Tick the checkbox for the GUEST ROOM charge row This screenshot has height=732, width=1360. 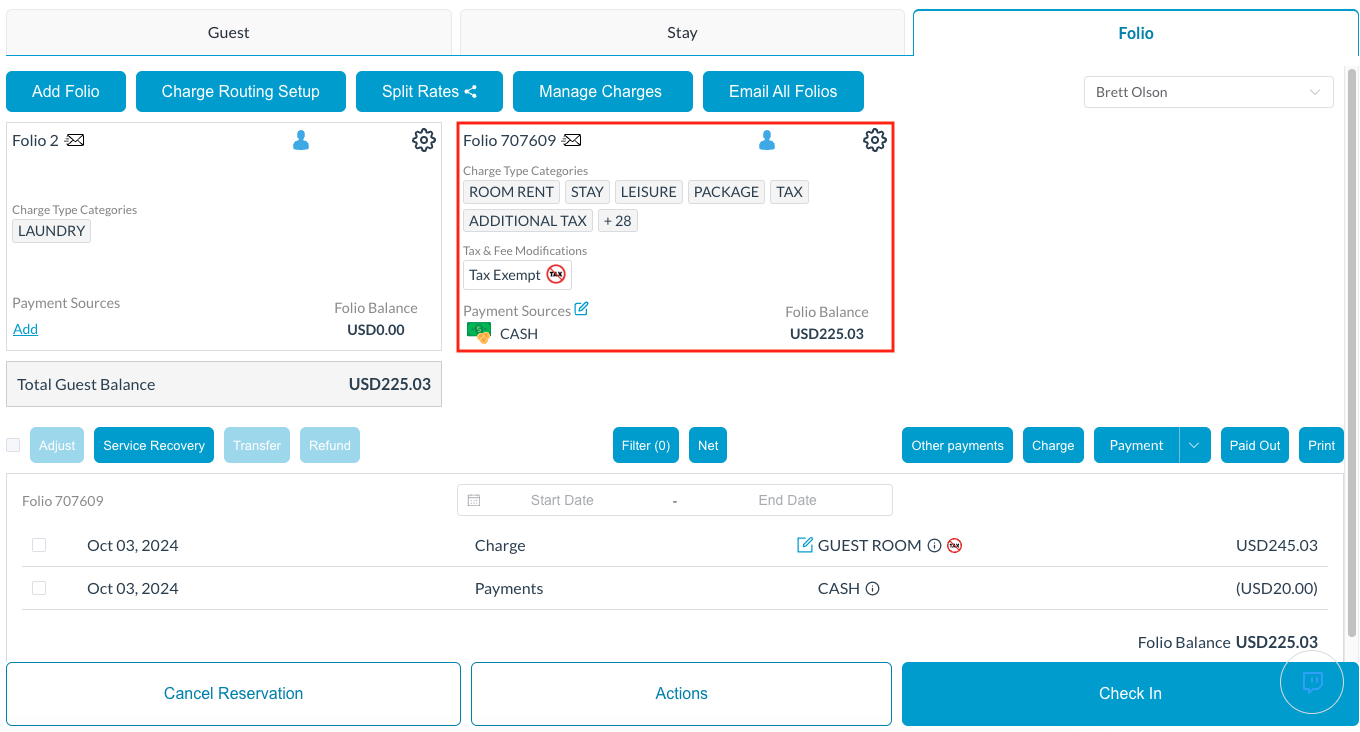pos(39,545)
